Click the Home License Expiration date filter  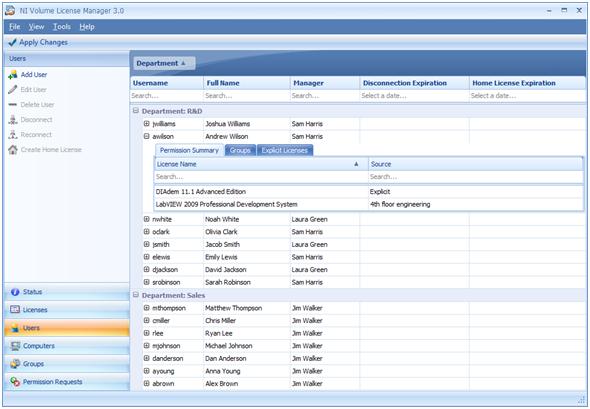(527, 96)
